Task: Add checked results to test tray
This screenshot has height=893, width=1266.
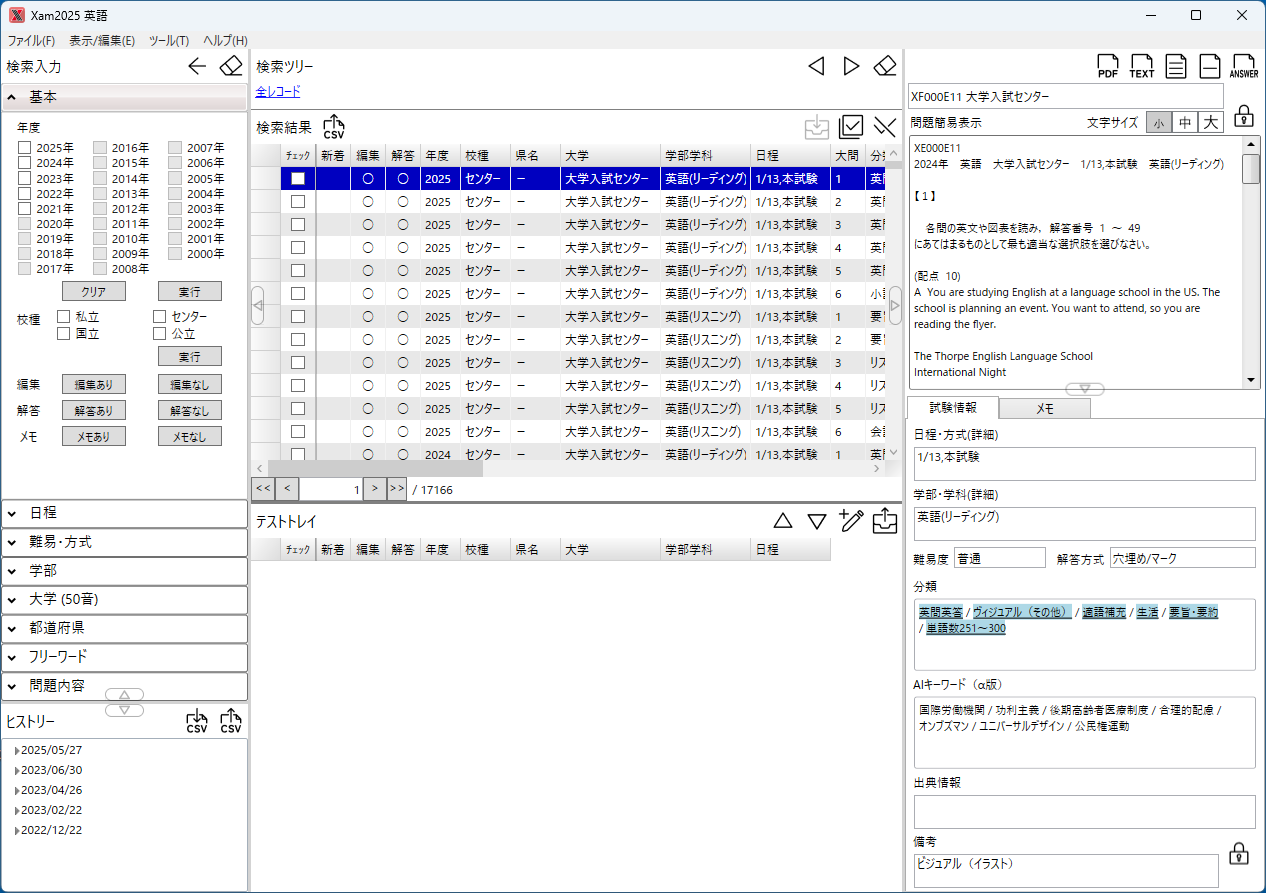Action: tap(817, 127)
